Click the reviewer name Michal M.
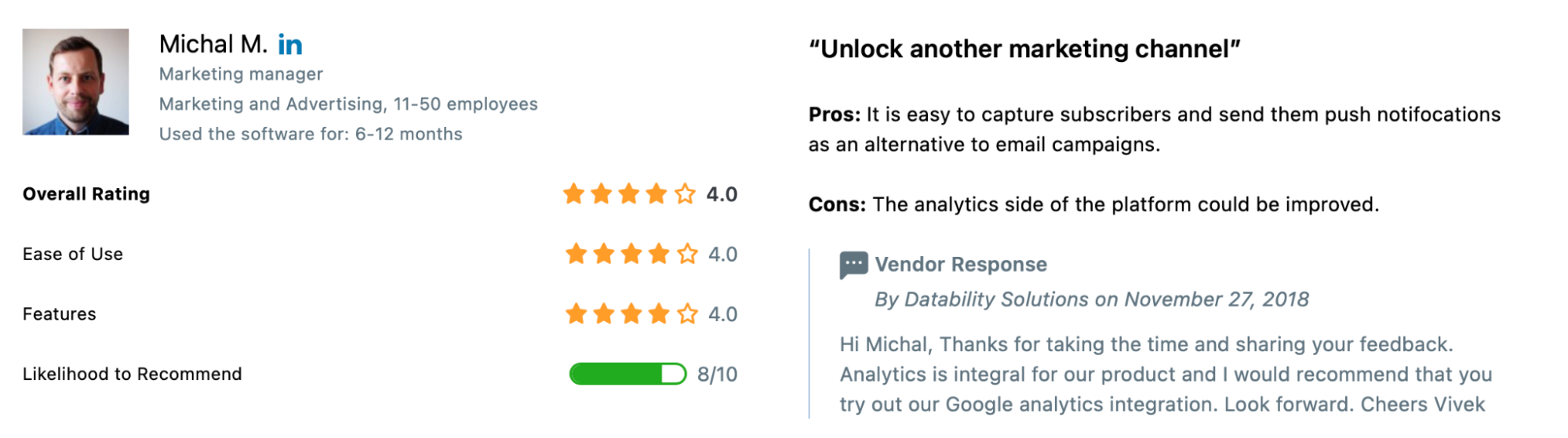Image resolution: width=1568 pixels, height=438 pixels. [x=213, y=45]
